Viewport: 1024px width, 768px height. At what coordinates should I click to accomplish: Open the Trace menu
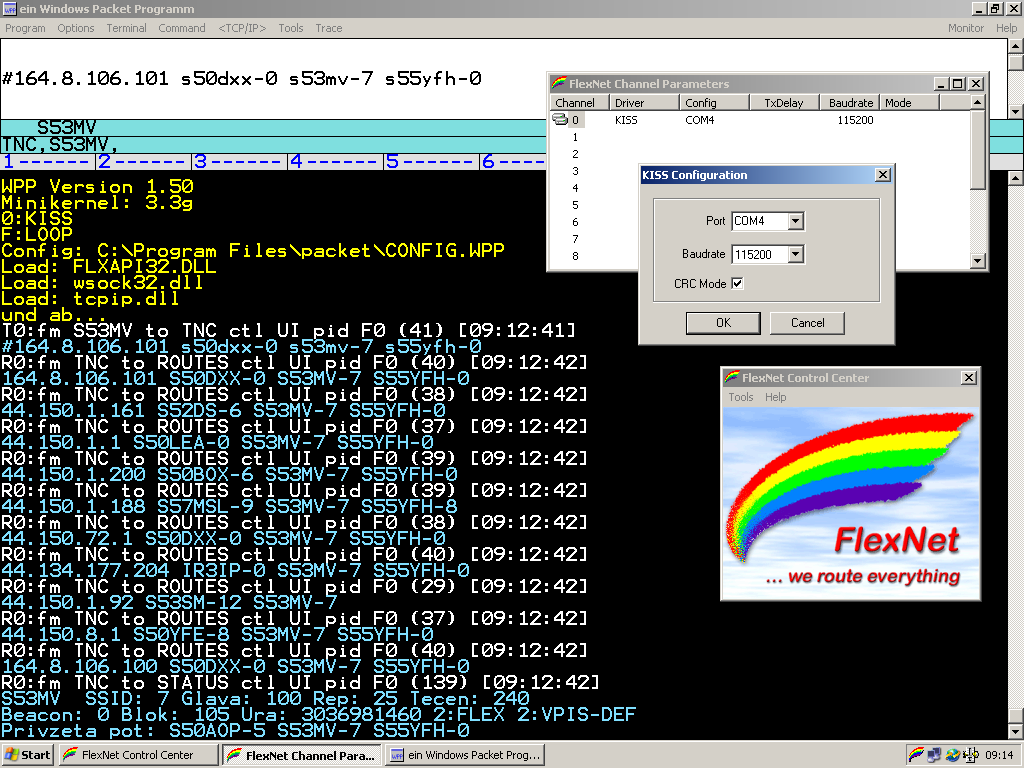point(328,28)
